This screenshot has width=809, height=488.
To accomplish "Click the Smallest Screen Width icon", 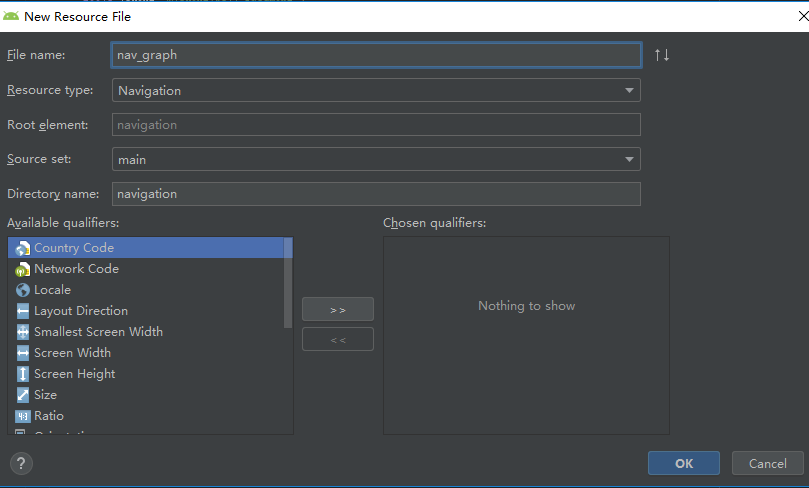I will pyautogui.click(x=23, y=332).
